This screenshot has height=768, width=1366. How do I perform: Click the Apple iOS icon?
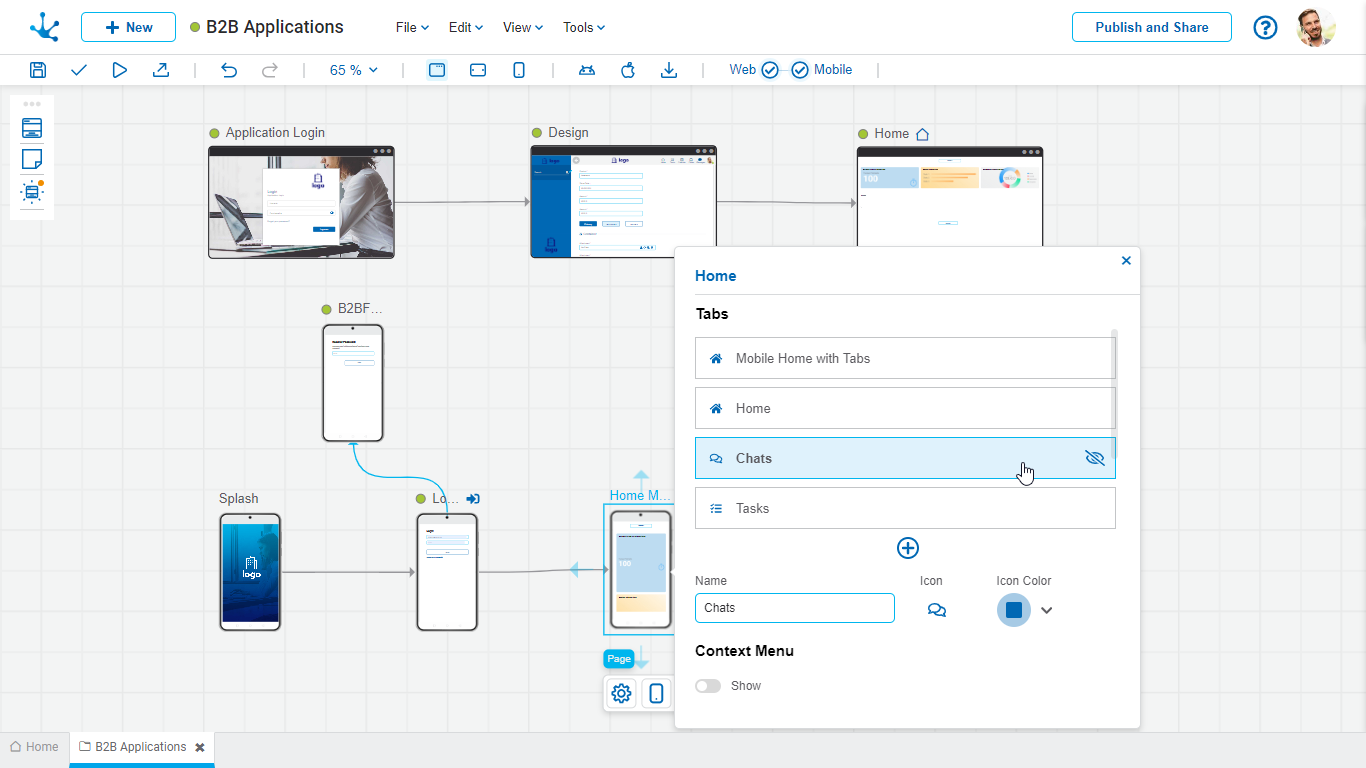click(628, 70)
